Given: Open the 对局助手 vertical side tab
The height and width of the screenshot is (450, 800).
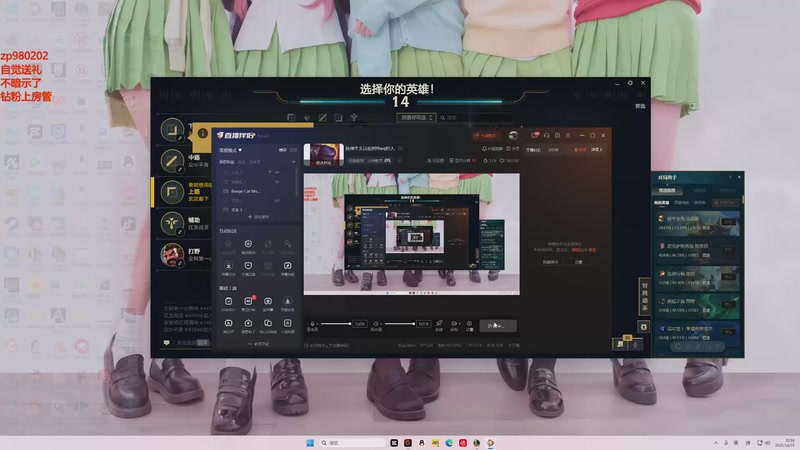Looking at the screenshot, I should [644, 297].
